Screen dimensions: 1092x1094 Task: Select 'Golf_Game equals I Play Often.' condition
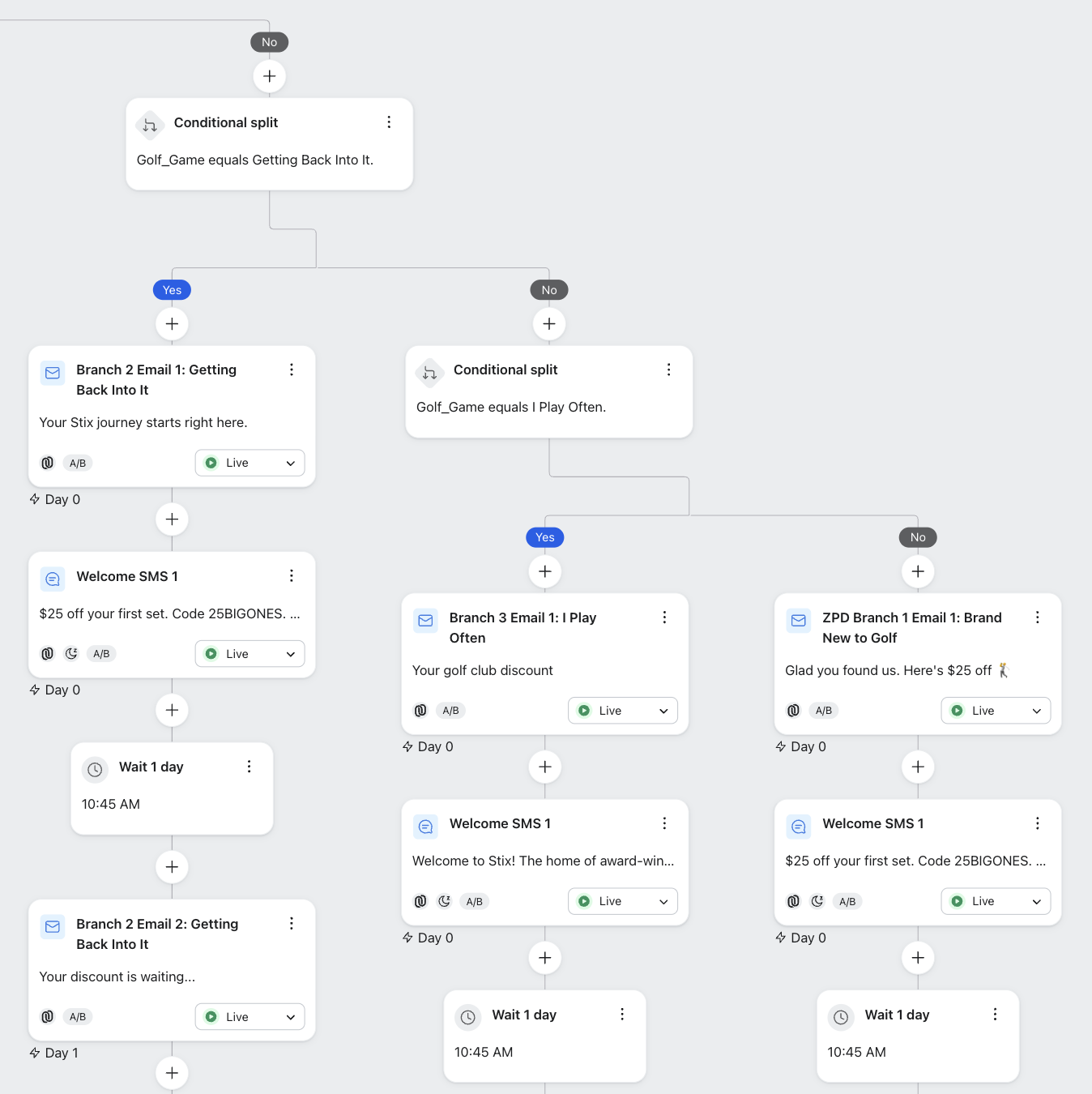tap(511, 407)
